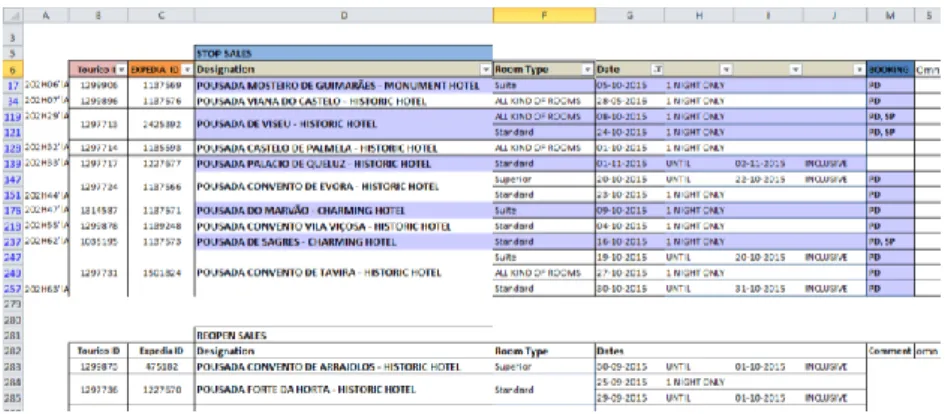Select POUSADA MOSTEIRO DE GUIMARÃES designation cell

click(344, 86)
